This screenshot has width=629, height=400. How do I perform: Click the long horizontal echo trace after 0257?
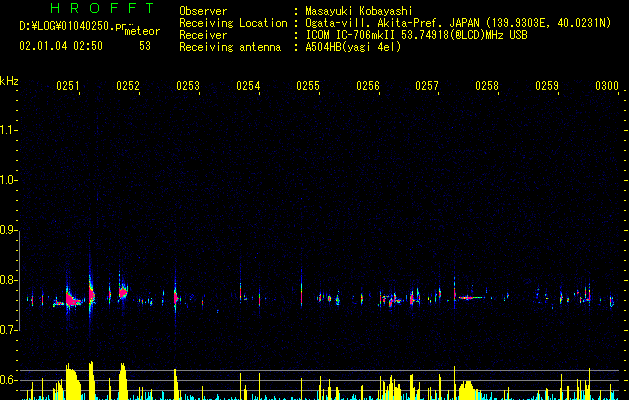tap(470, 298)
